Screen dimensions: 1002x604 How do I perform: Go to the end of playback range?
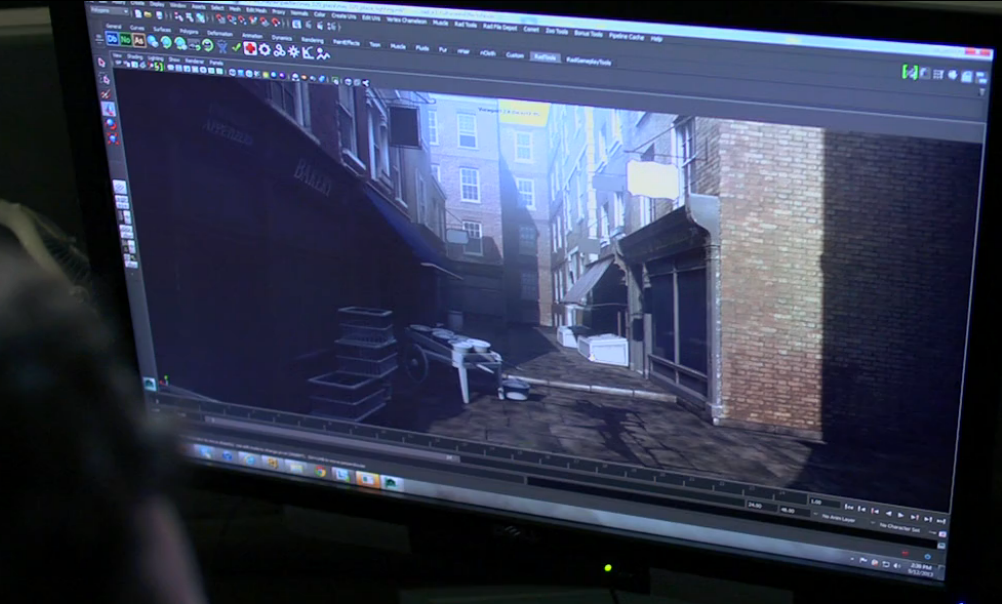941,521
